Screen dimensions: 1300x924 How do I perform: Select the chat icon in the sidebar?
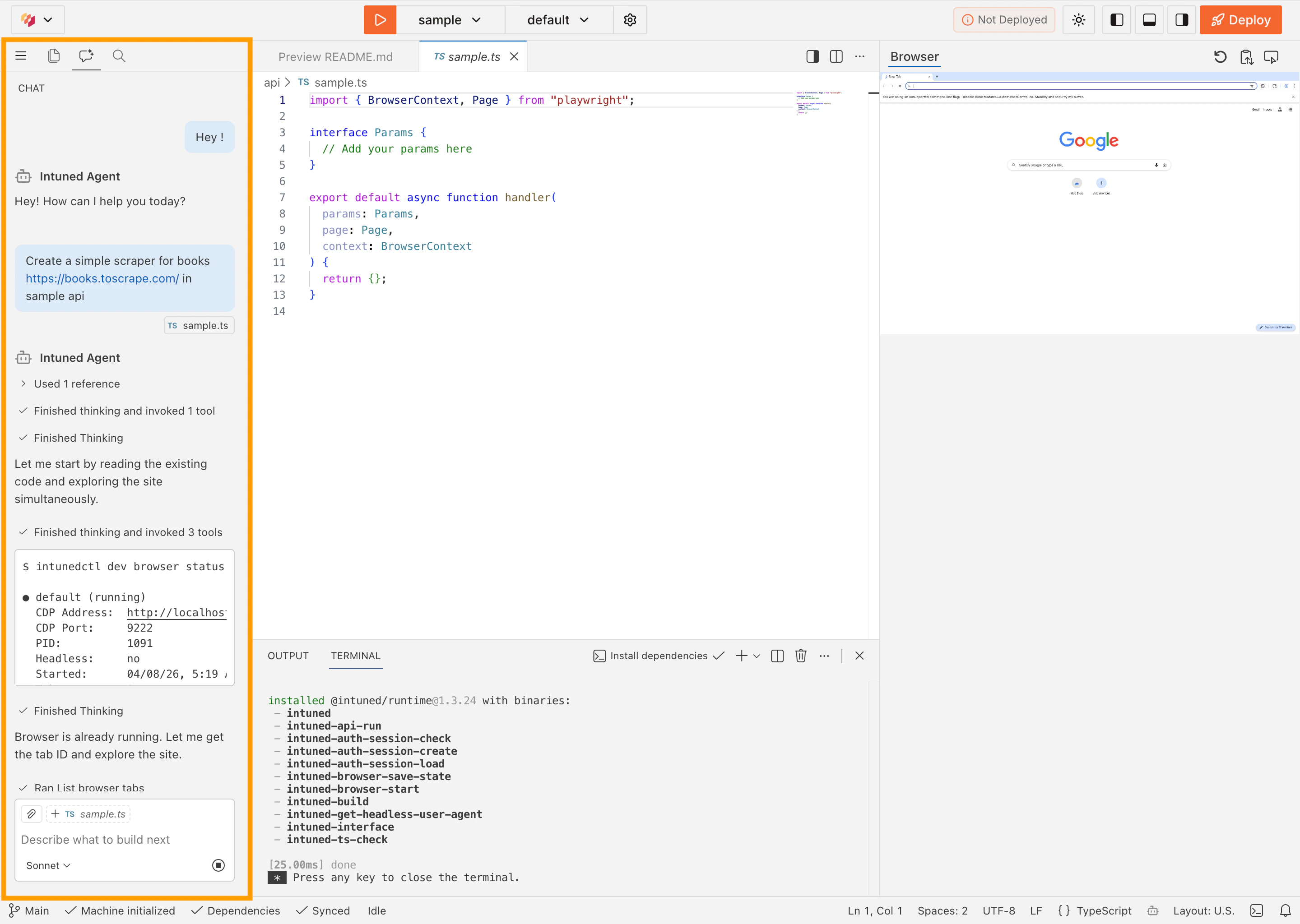point(86,56)
